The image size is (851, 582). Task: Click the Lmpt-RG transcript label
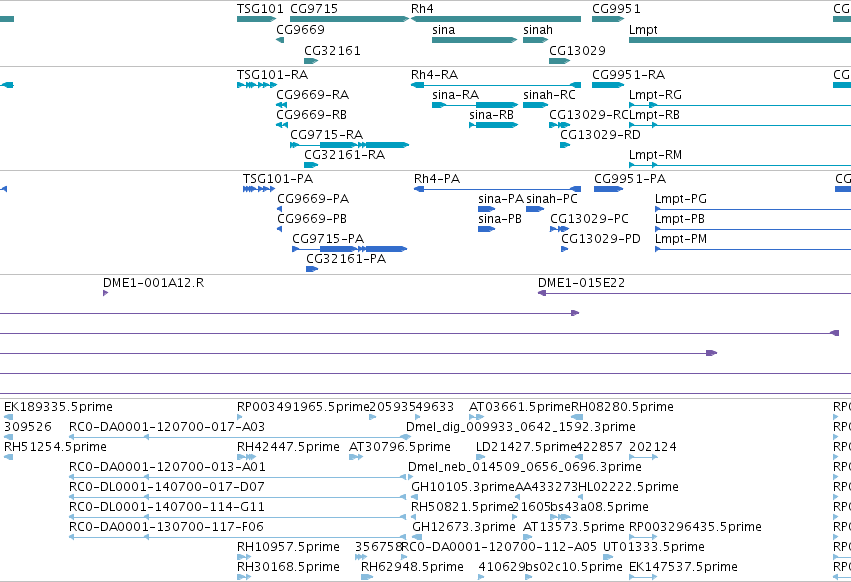pyautogui.click(x=655, y=95)
